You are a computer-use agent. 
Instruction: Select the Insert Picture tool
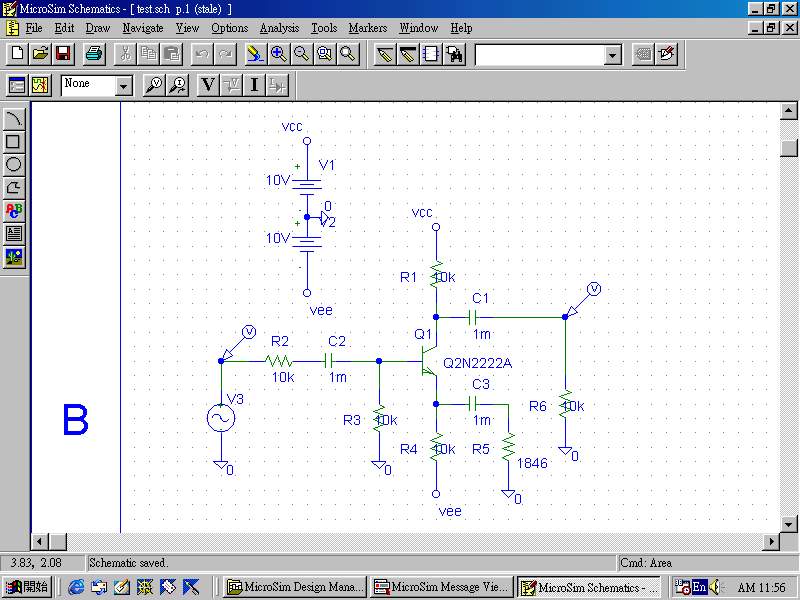click(14, 256)
